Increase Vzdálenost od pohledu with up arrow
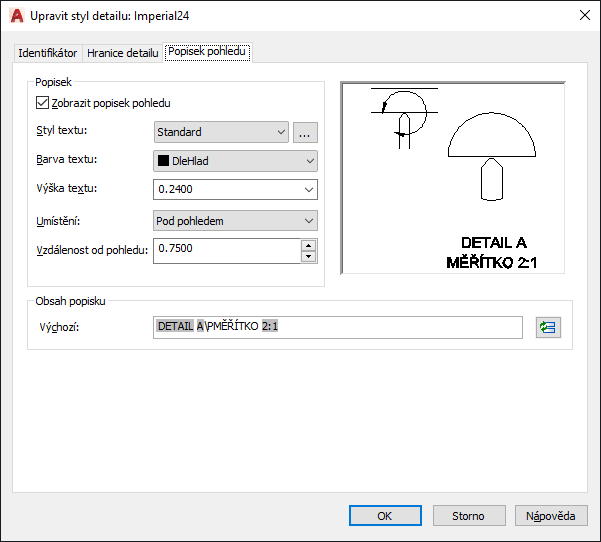 309,245
